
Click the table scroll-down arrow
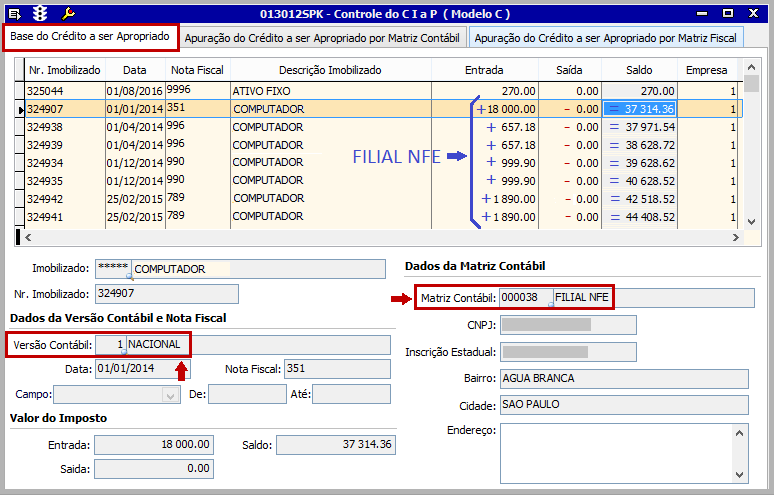751,222
